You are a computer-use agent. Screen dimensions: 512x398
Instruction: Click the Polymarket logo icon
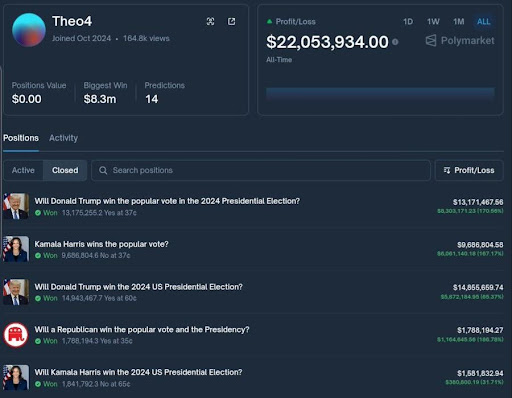coord(431,41)
